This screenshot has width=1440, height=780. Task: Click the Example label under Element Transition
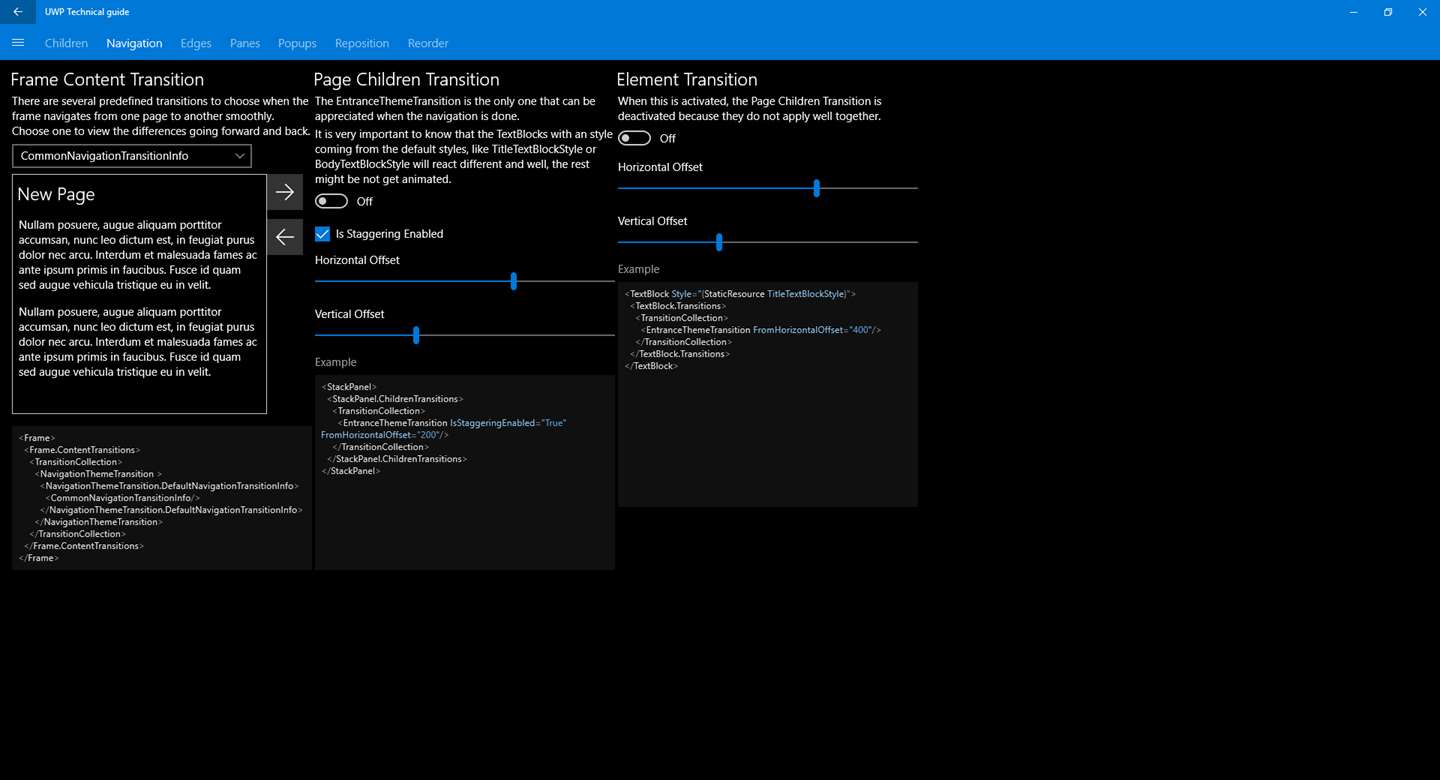click(639, 269)
